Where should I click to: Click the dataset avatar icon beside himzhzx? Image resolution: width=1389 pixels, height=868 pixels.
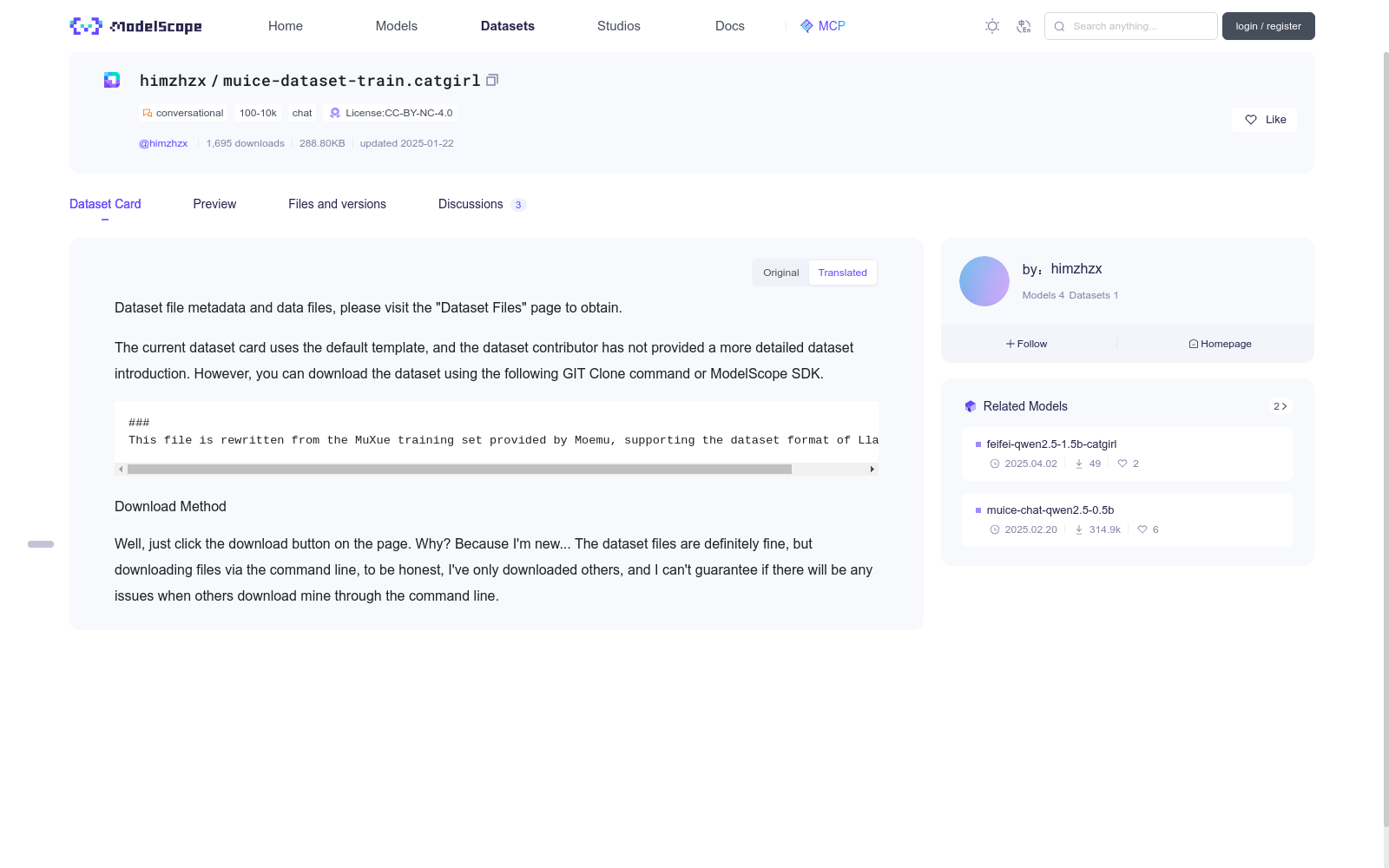[112, 80]
